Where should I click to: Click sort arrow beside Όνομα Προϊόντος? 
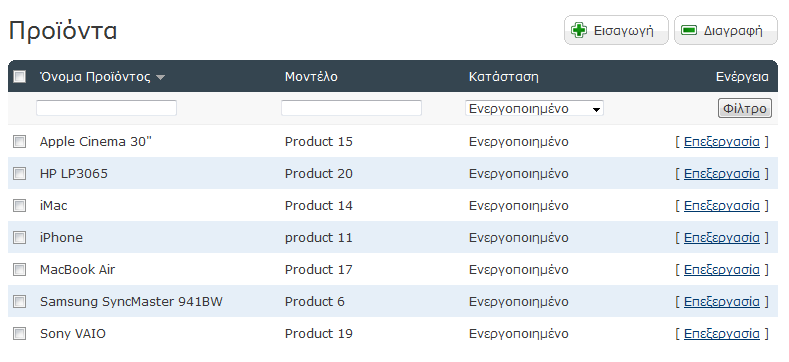pyautogui.click(x=160, y=78)
